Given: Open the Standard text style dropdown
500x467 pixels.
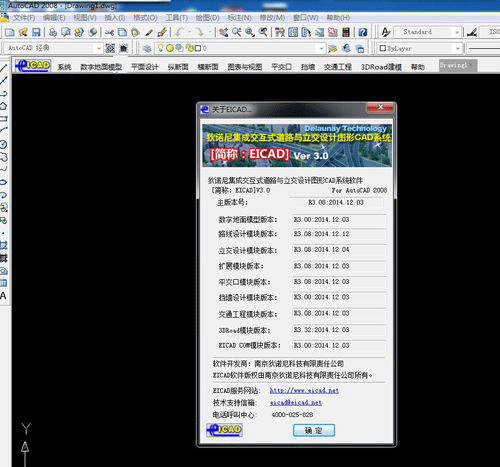Looking at the screenshot, I should point(457,32).
